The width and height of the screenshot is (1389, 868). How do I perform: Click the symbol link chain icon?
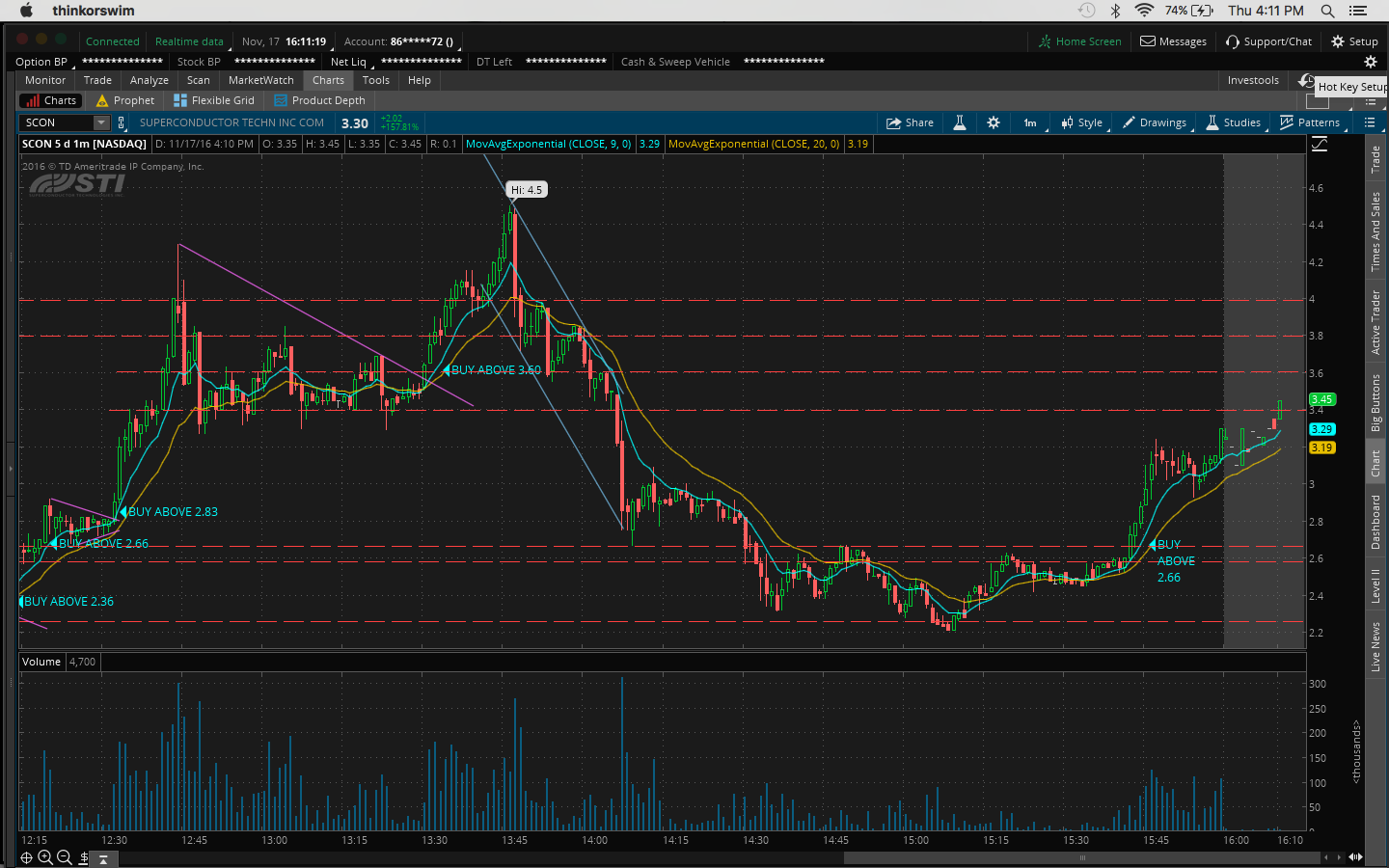tap(122, 122)
